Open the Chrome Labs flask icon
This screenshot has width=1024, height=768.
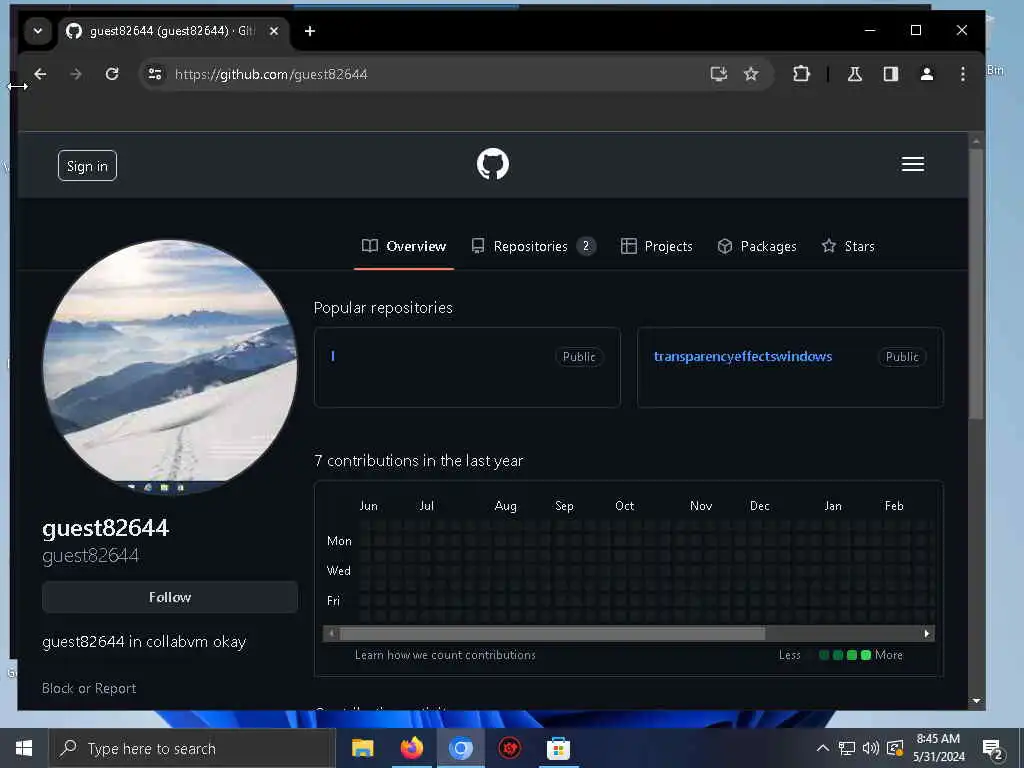click(x=854, y=74)
